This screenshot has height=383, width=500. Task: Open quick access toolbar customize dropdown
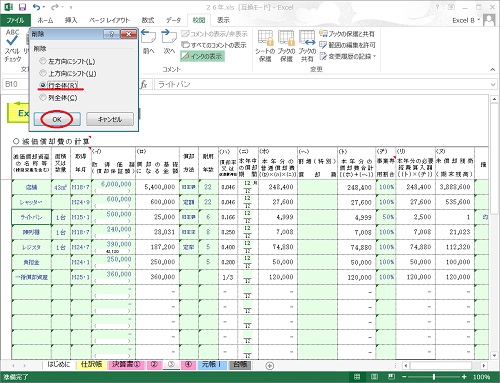71,7
